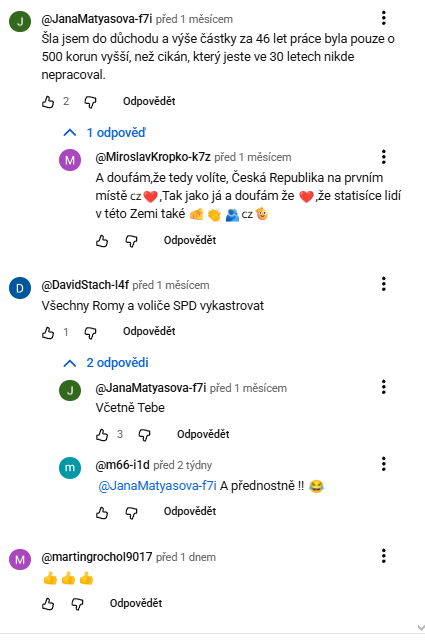This screenshot has height=640, width=425.
Task: Open options menu on m66-i1d's reply
Action: [x=383, y=464]
